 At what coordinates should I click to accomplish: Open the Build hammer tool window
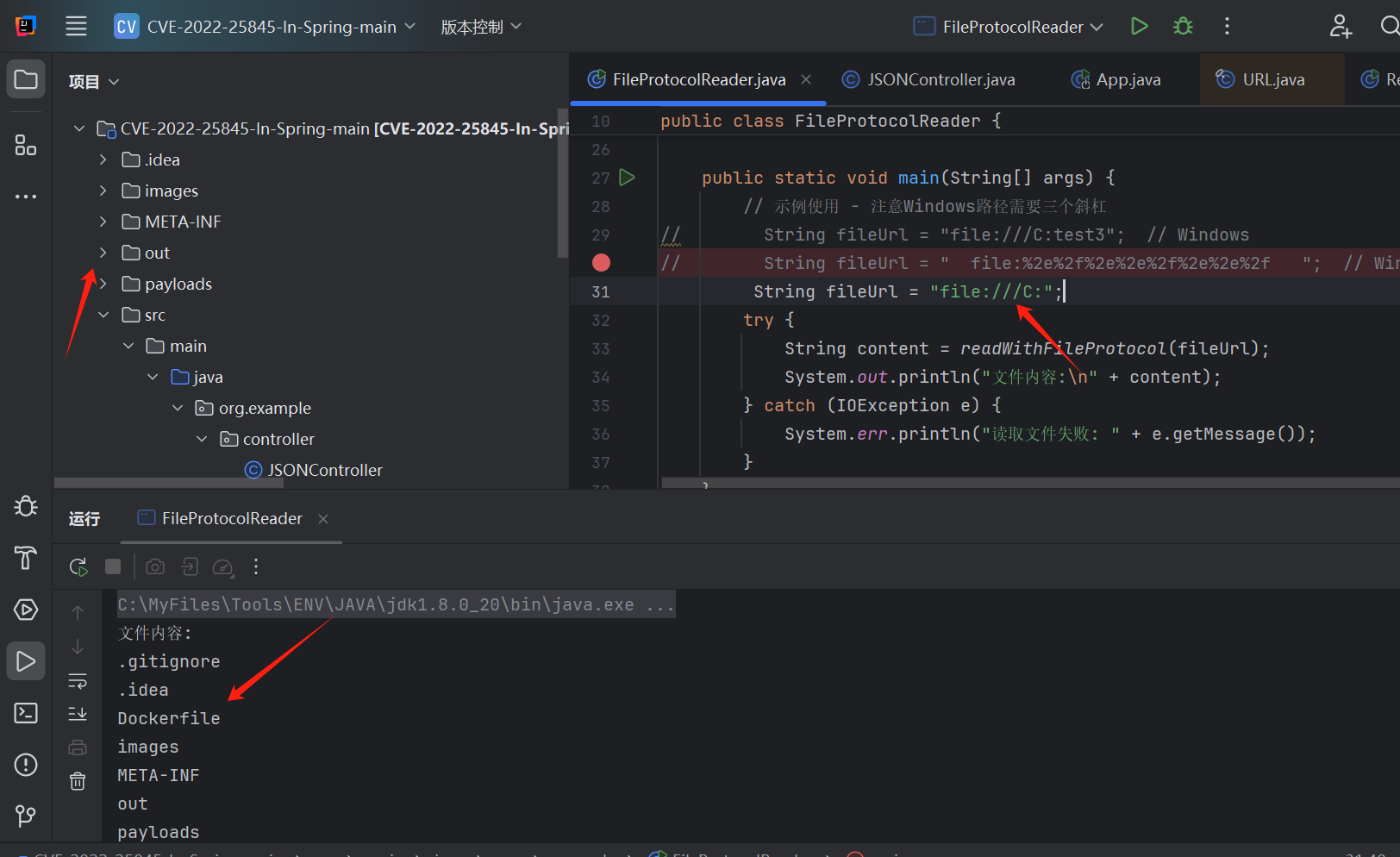point(26,558)
